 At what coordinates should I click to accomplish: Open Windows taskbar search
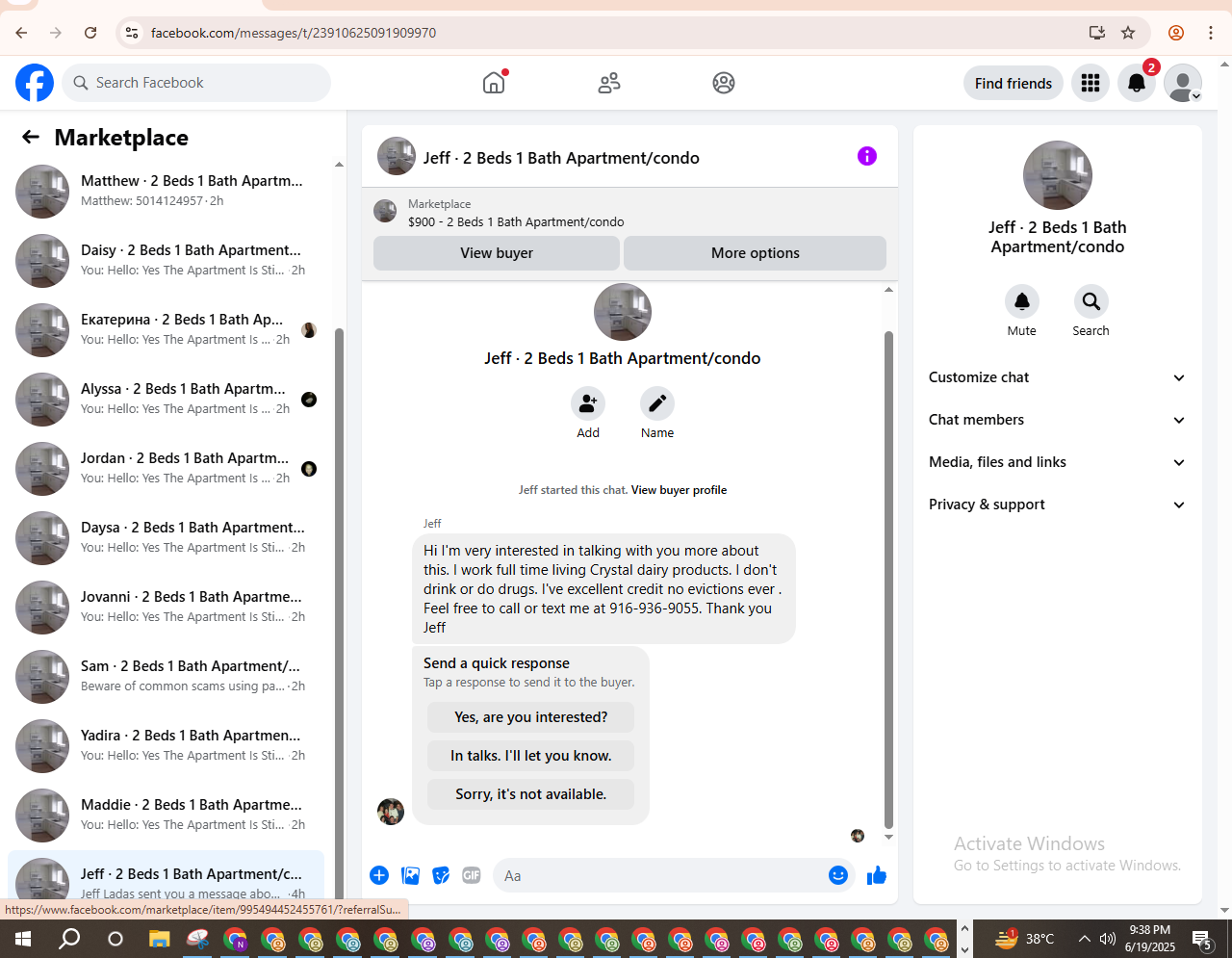[69, 939]
